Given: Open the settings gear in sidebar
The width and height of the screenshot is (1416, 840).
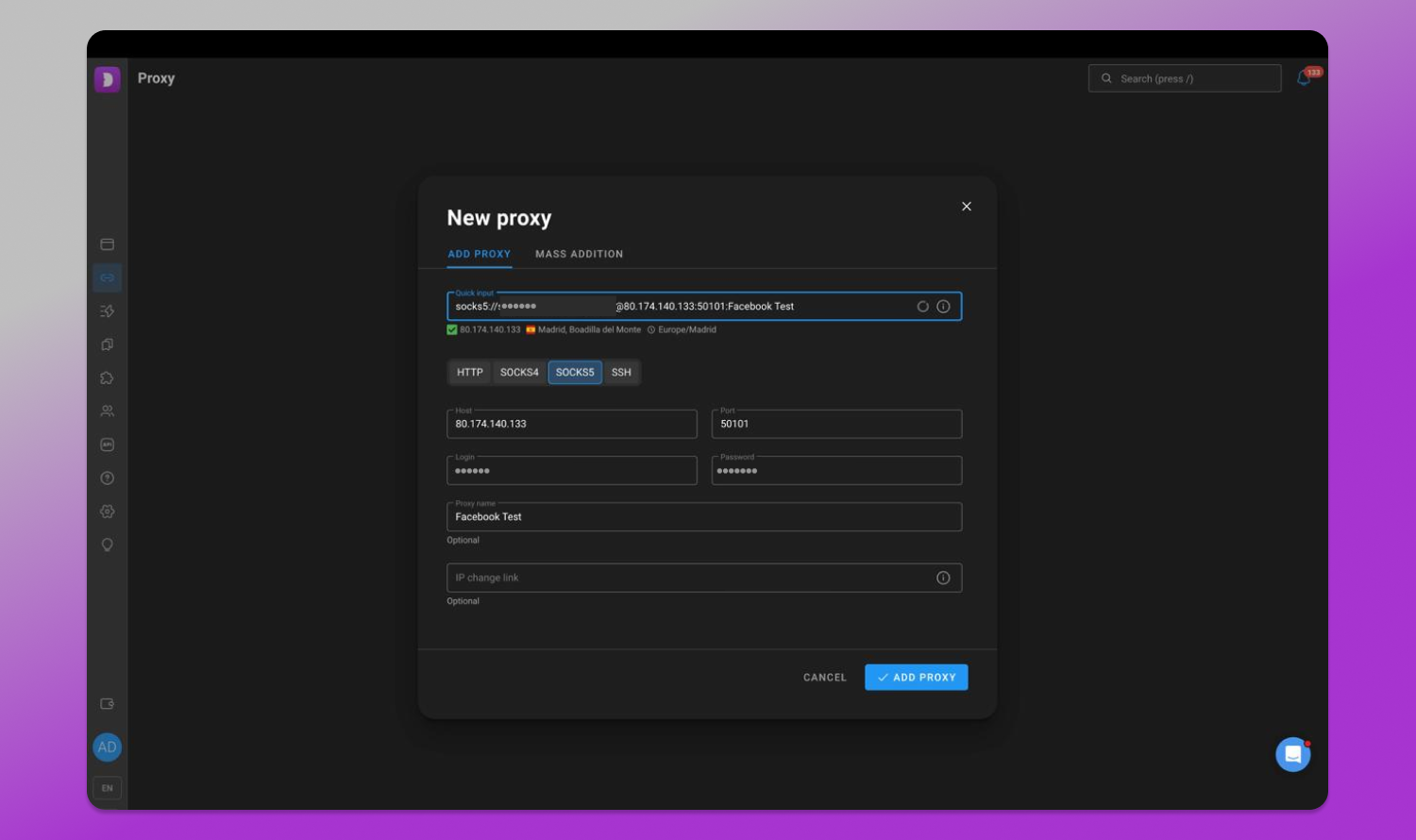Looking at the screenshot, I should point(108,512).
